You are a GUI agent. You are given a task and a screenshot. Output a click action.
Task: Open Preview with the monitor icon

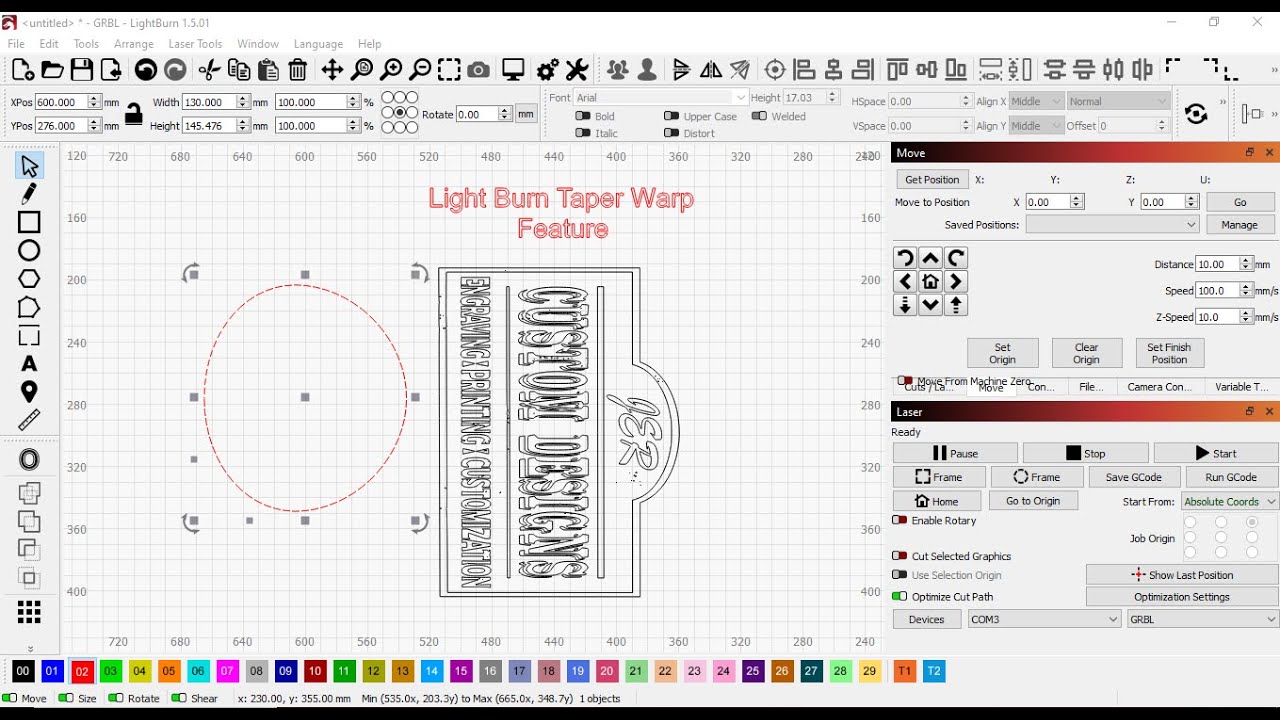pyautogui.click(x=514, y=69)
